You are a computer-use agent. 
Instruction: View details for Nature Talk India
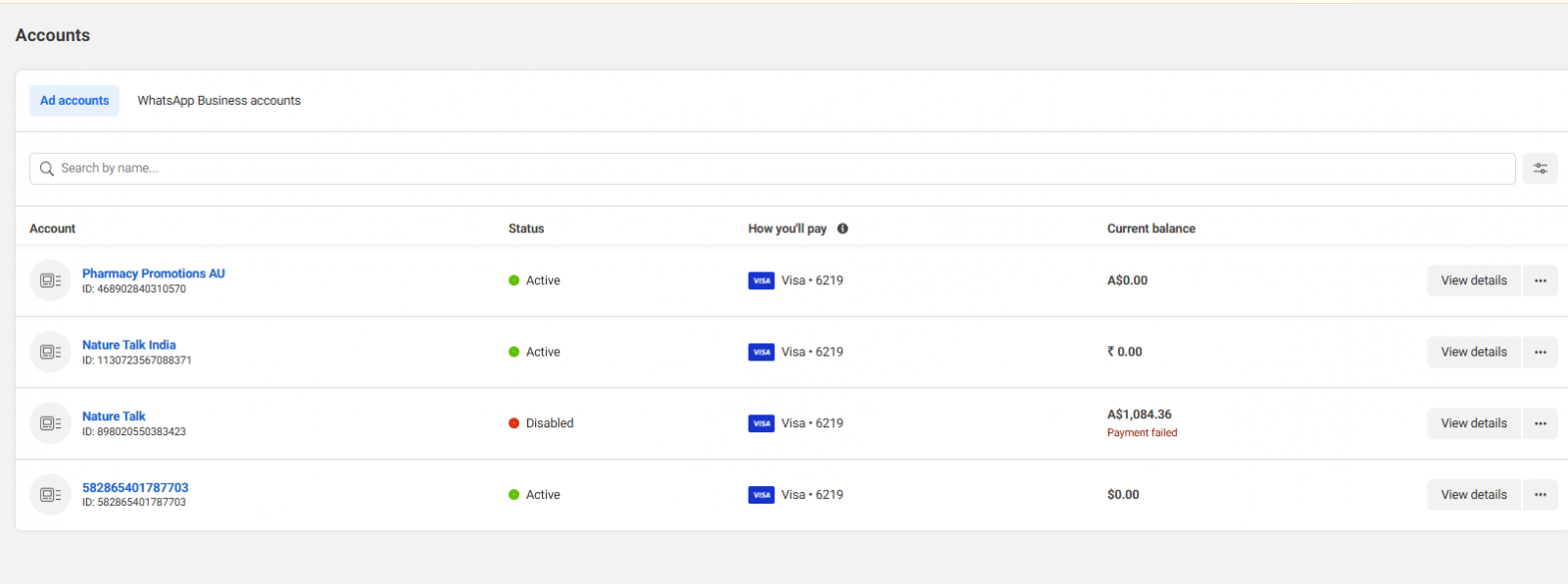tap(1474, 352)
